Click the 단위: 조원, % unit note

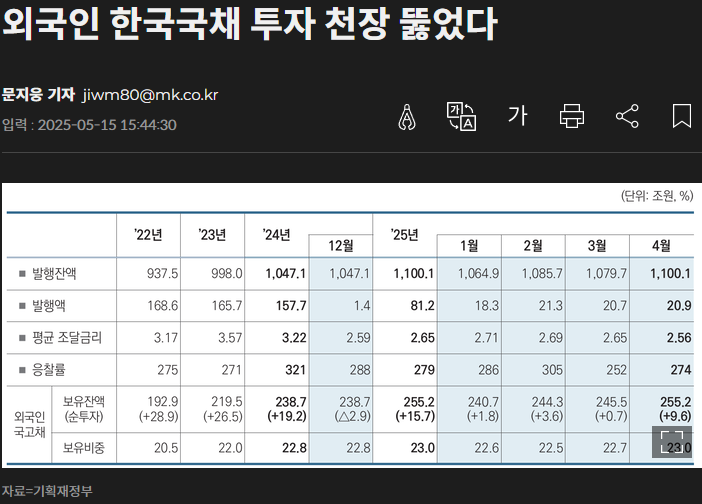coord(656,196)
